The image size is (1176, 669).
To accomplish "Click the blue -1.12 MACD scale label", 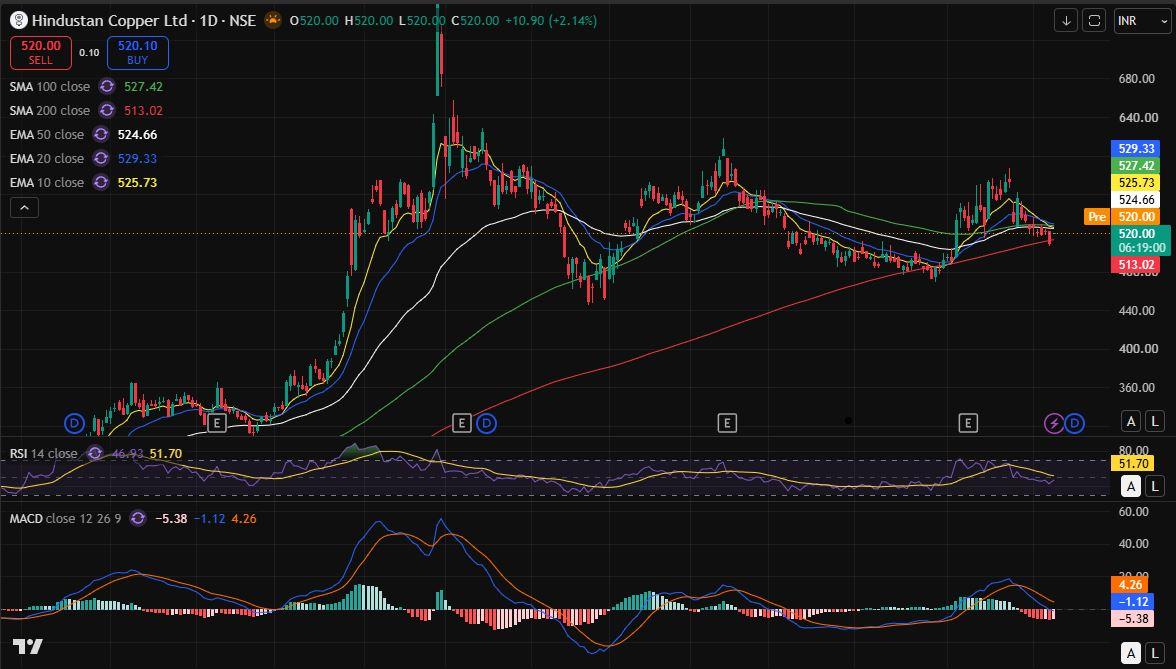I will pos(1132,602).
